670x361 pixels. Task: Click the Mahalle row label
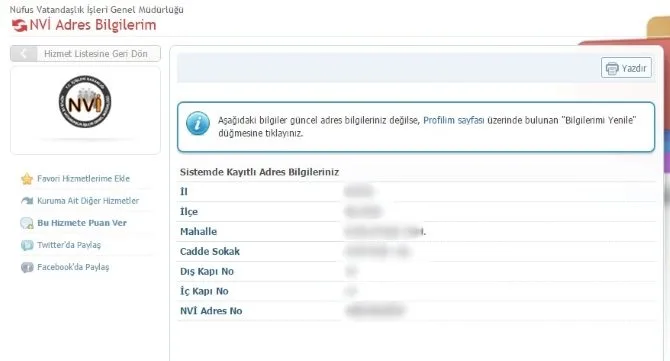click(x=198, y=232)
